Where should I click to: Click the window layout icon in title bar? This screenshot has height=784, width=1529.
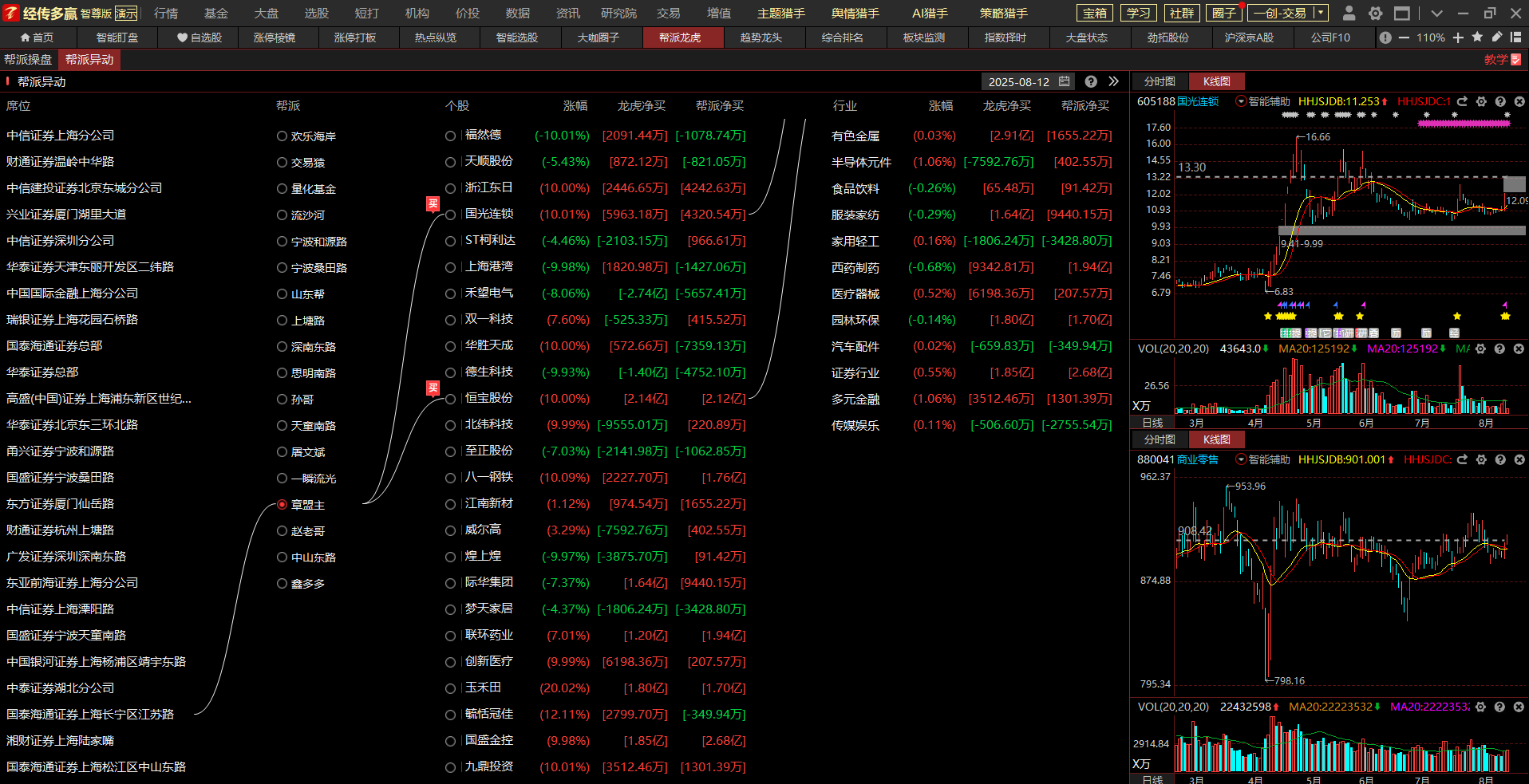1401,13
